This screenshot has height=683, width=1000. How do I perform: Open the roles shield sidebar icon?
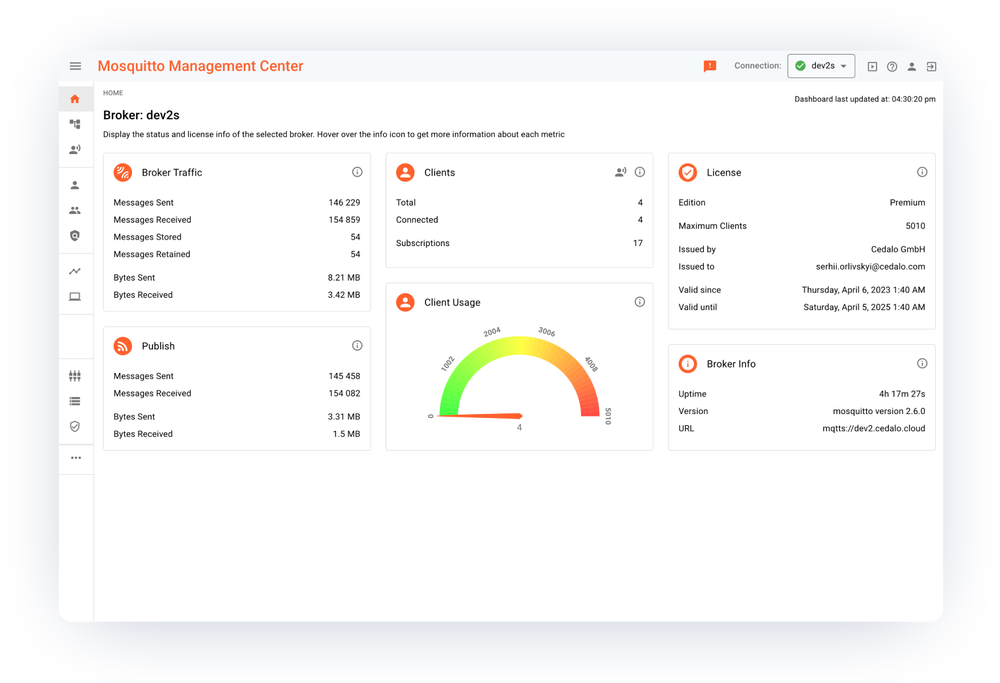(75, 236)
